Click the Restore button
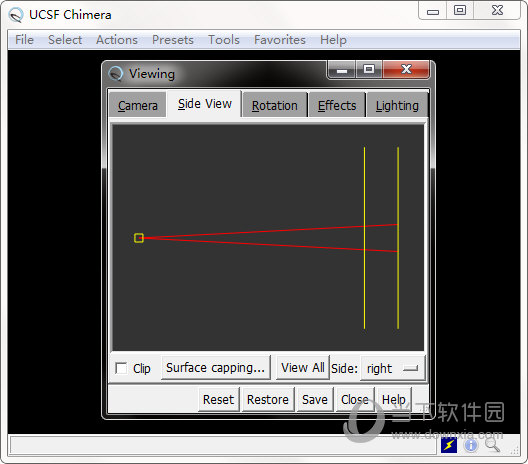Viewport: 528px width, 464px height. click(x=268, y=400)
